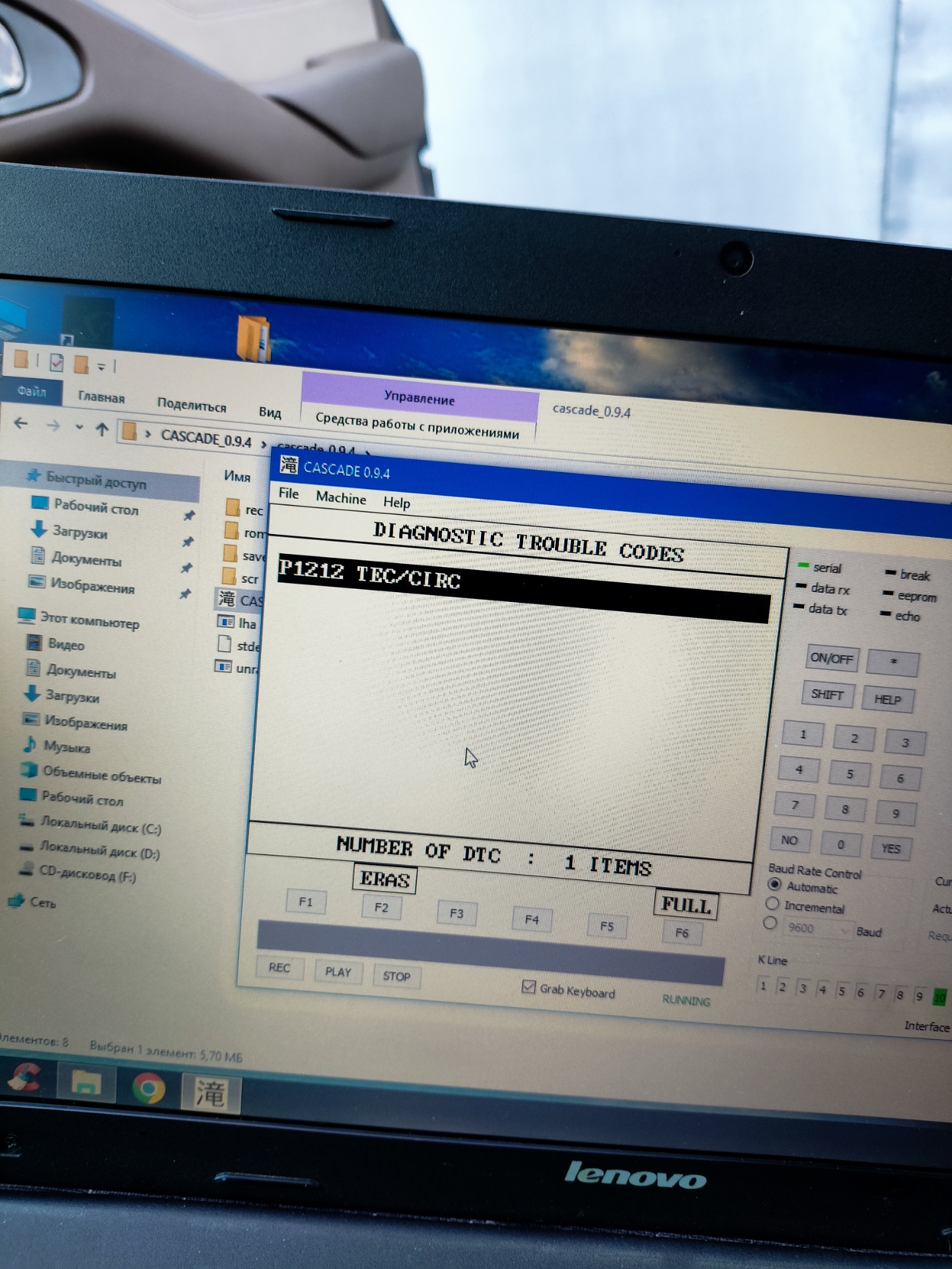Expand the CASCADE_0.9.4 address bar chevron
952x1269 pixels.
click(264, 444)
